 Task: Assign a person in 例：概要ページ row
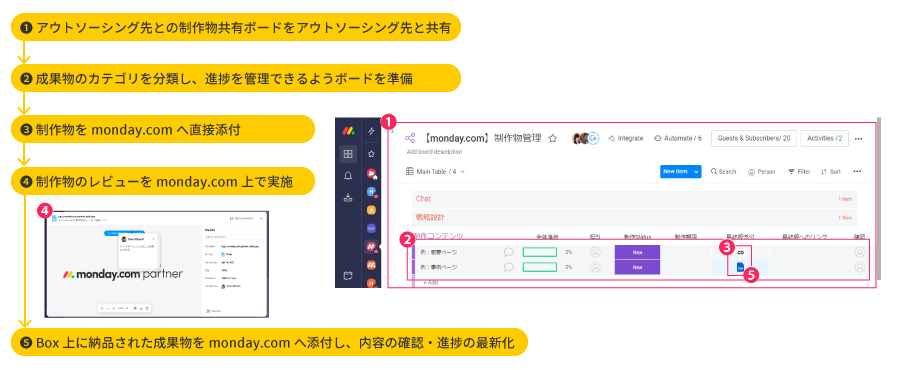click(595, 252)
